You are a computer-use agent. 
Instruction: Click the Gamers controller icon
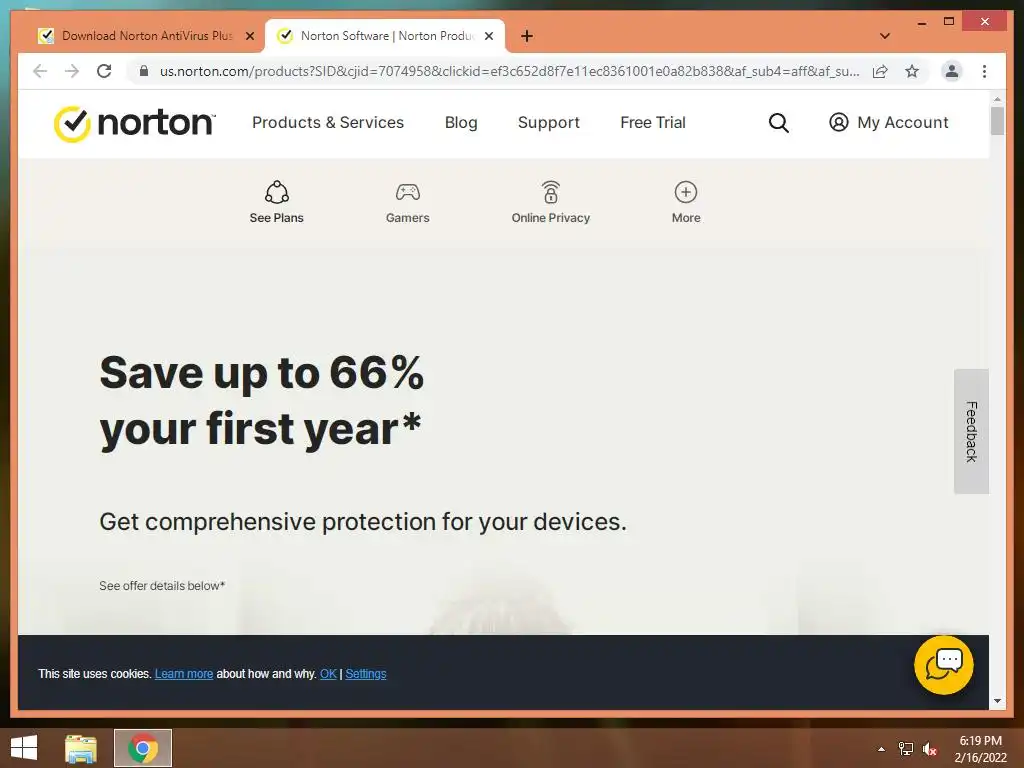coord(408,192)
